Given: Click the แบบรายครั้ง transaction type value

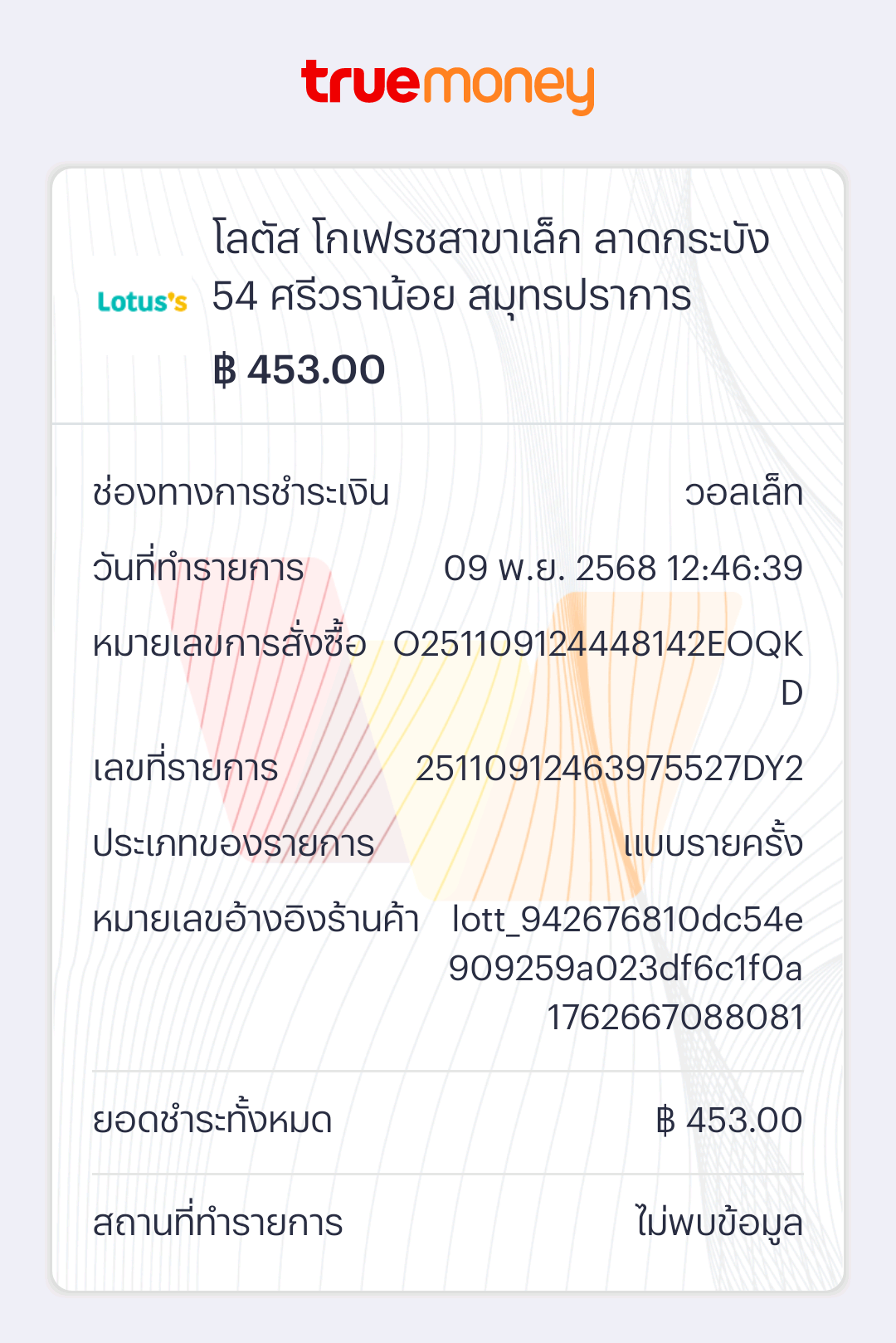Looking at the screenshot, I should coord(713,844).
